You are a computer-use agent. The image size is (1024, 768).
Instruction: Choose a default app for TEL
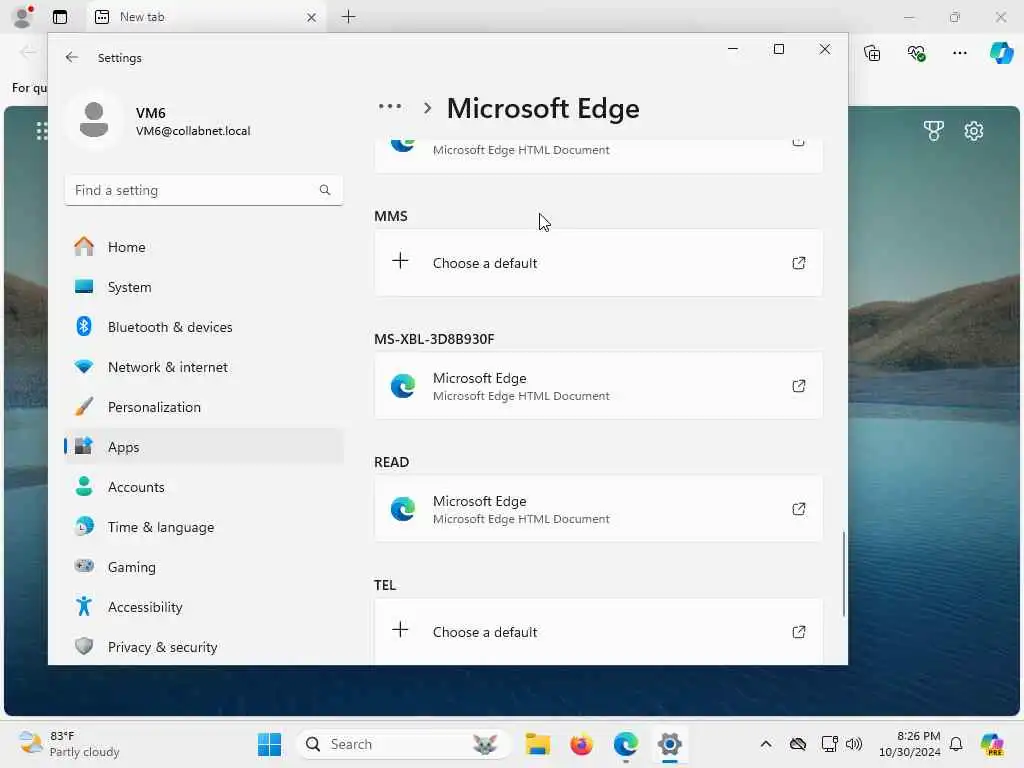click(x=598, y=632)
